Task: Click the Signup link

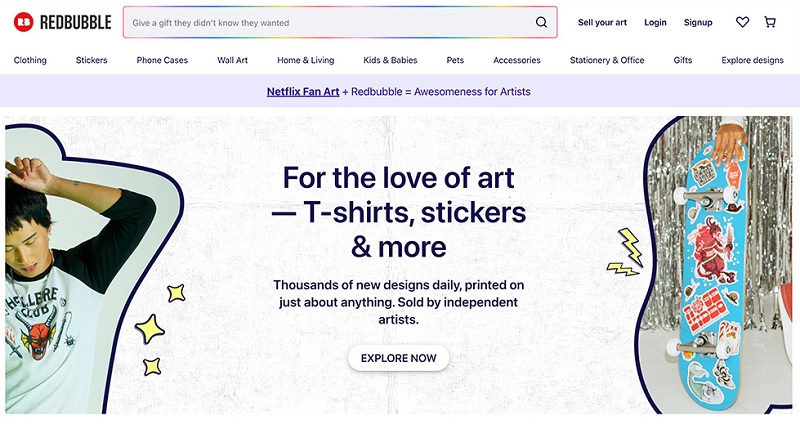Action: pyautogui.click(x=698, y=22)
